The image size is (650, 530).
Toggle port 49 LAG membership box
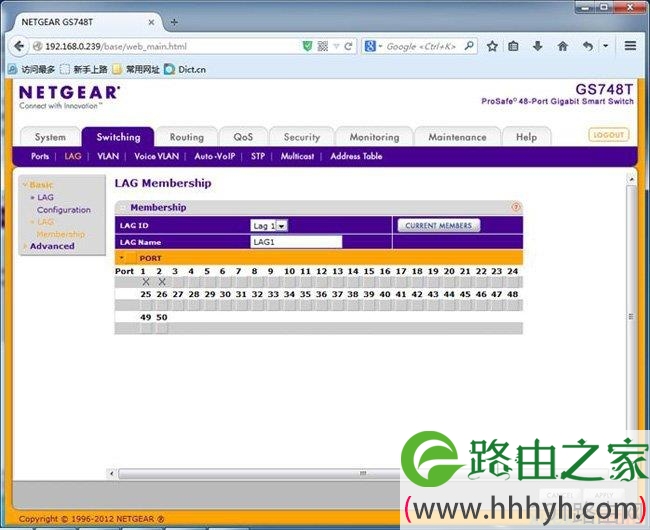[146, 329]
